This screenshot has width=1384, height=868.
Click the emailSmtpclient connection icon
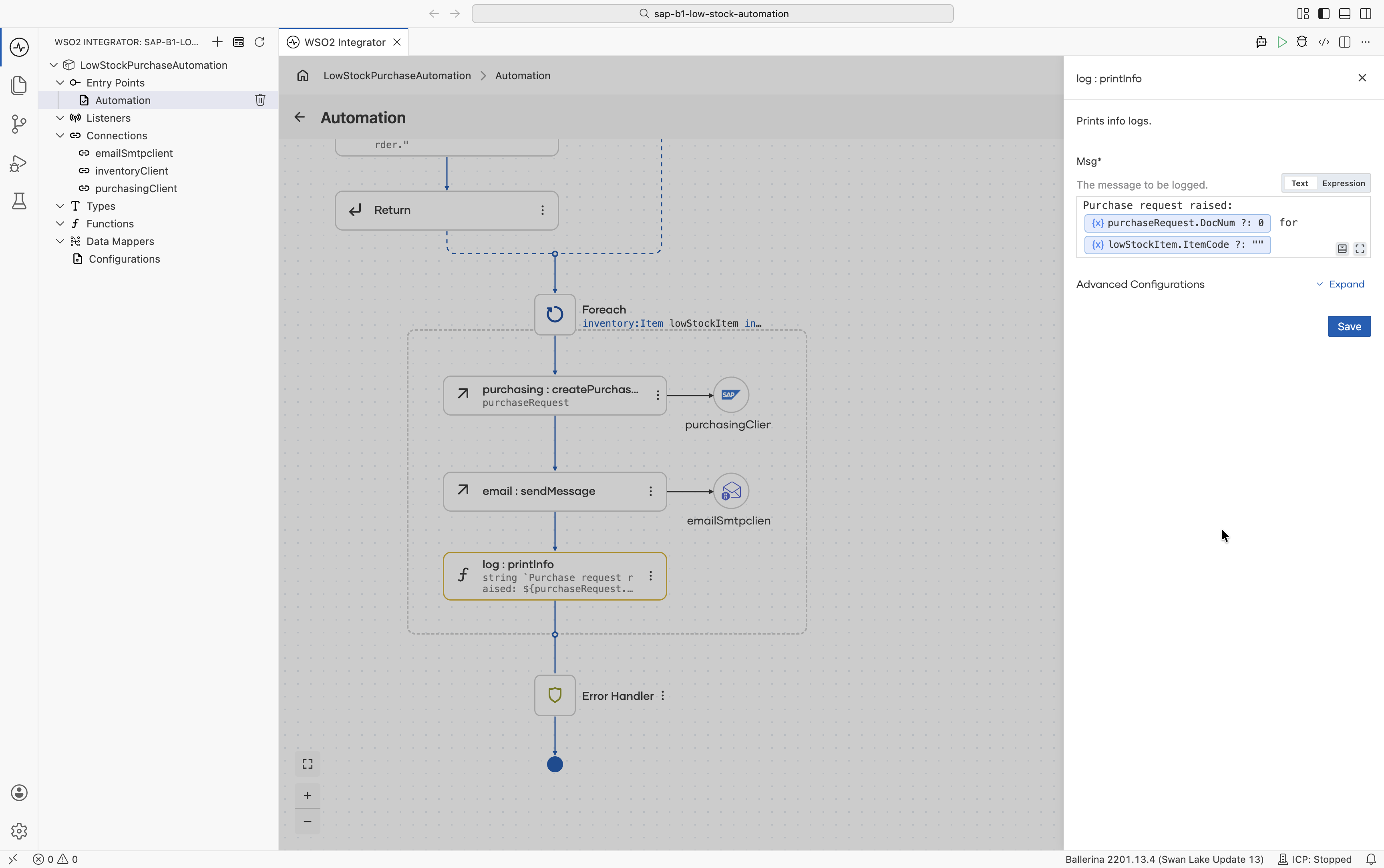[731, 491]
